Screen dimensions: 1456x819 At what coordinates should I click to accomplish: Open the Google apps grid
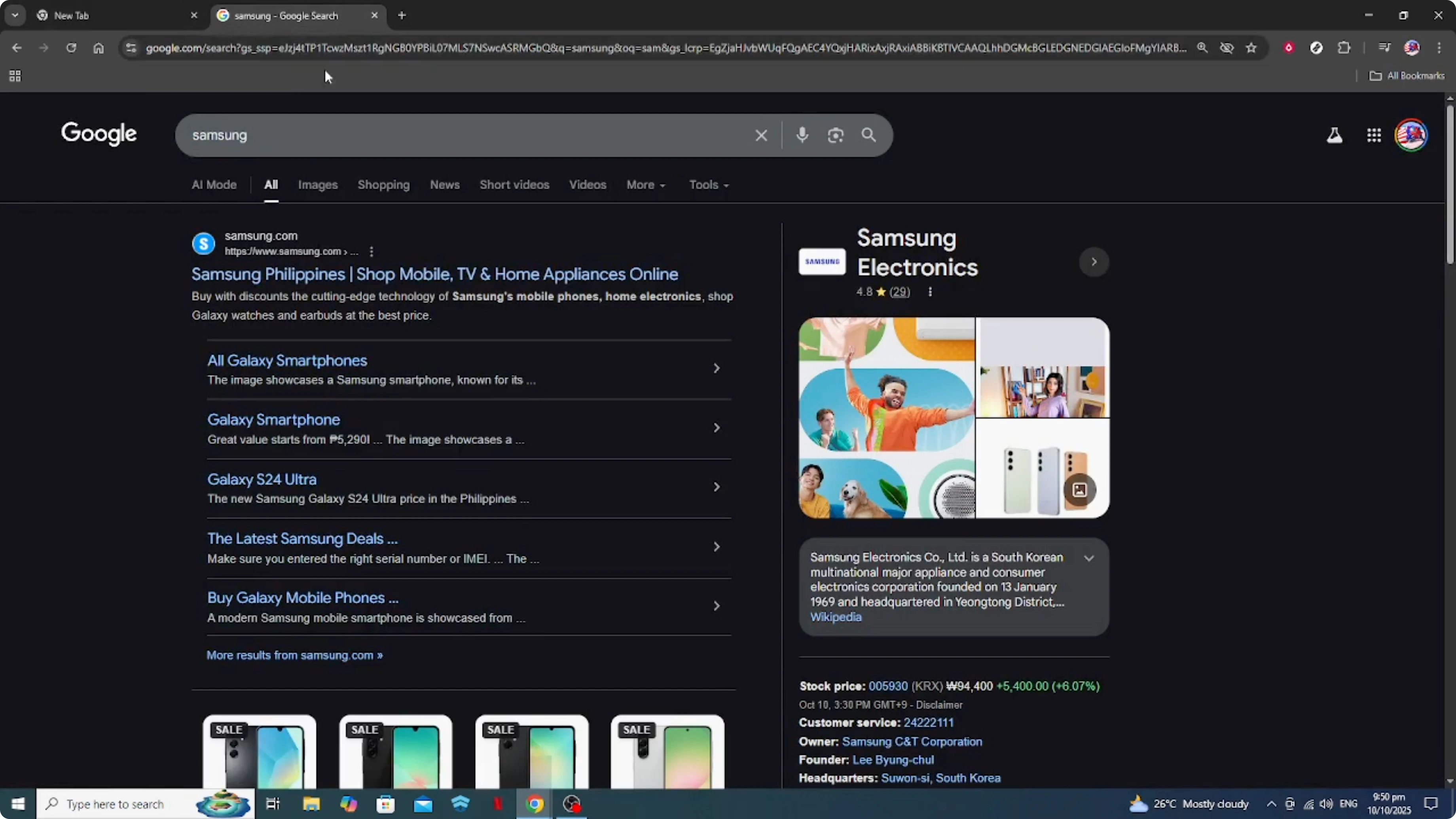(1373, 135)
